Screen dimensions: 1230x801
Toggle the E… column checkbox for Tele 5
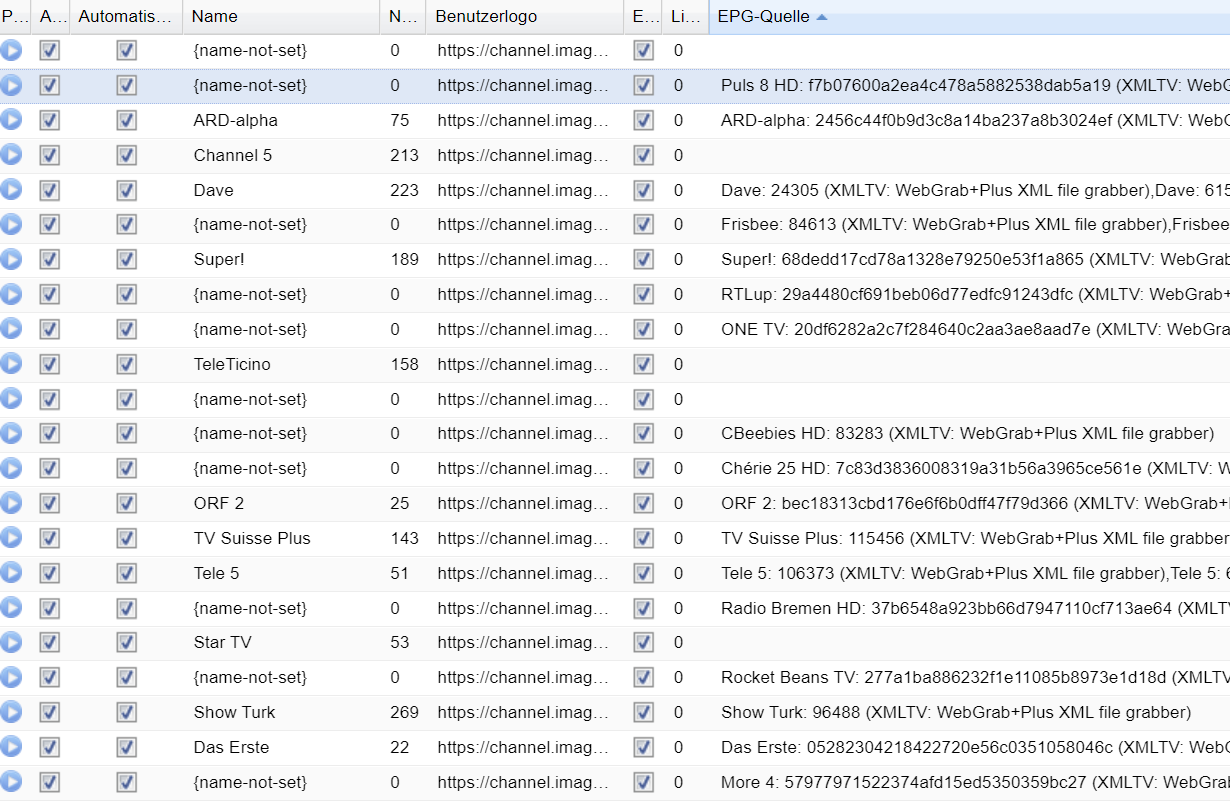click(644, 573)
